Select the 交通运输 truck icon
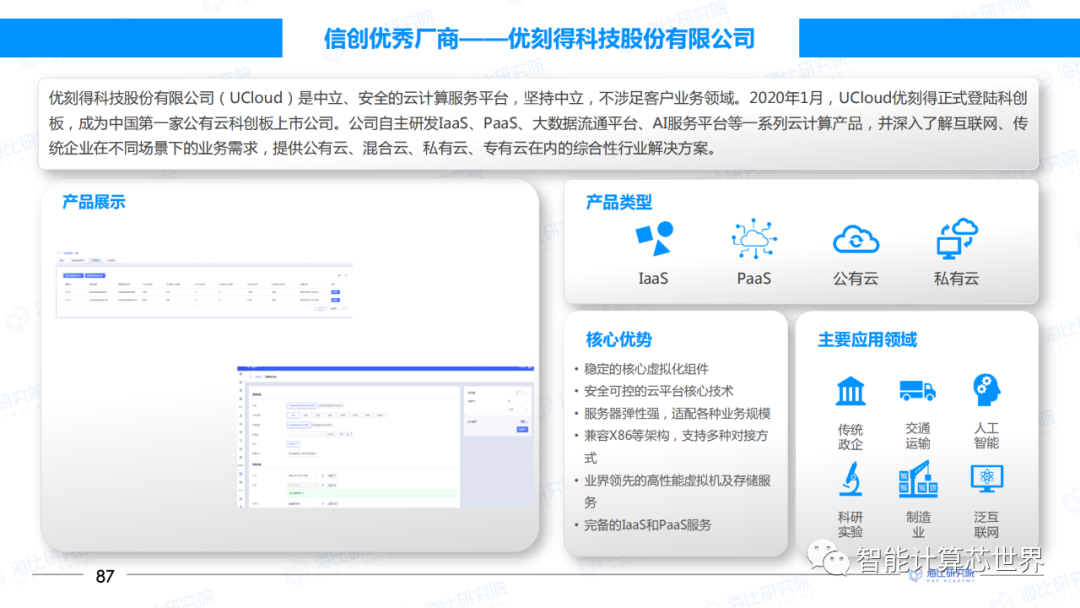 click(x=917, y=390)
